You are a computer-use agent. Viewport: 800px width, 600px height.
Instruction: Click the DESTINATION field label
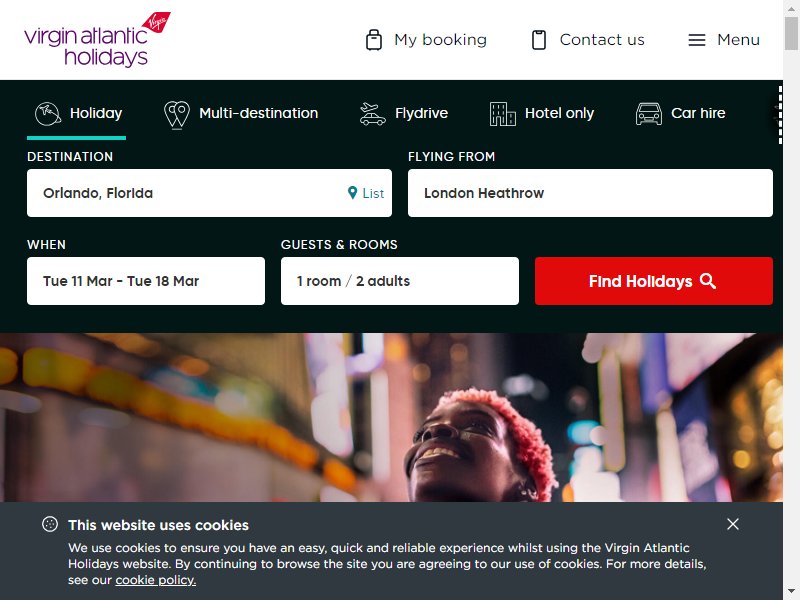click(70, 157)
